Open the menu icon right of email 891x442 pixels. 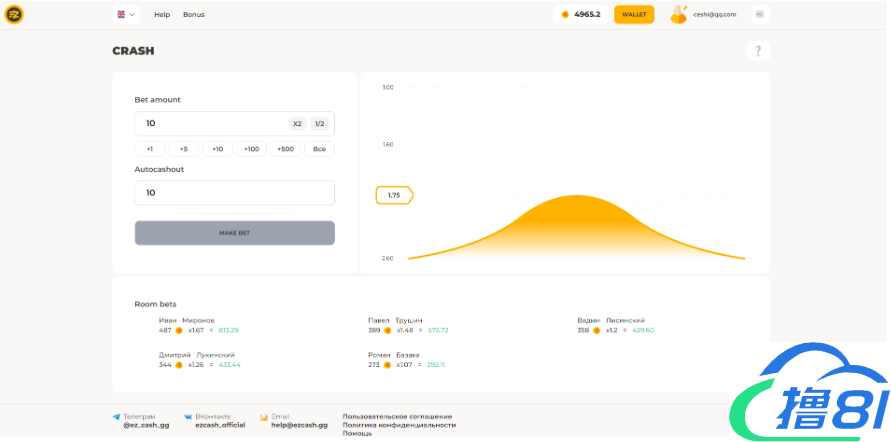point(760,14)
